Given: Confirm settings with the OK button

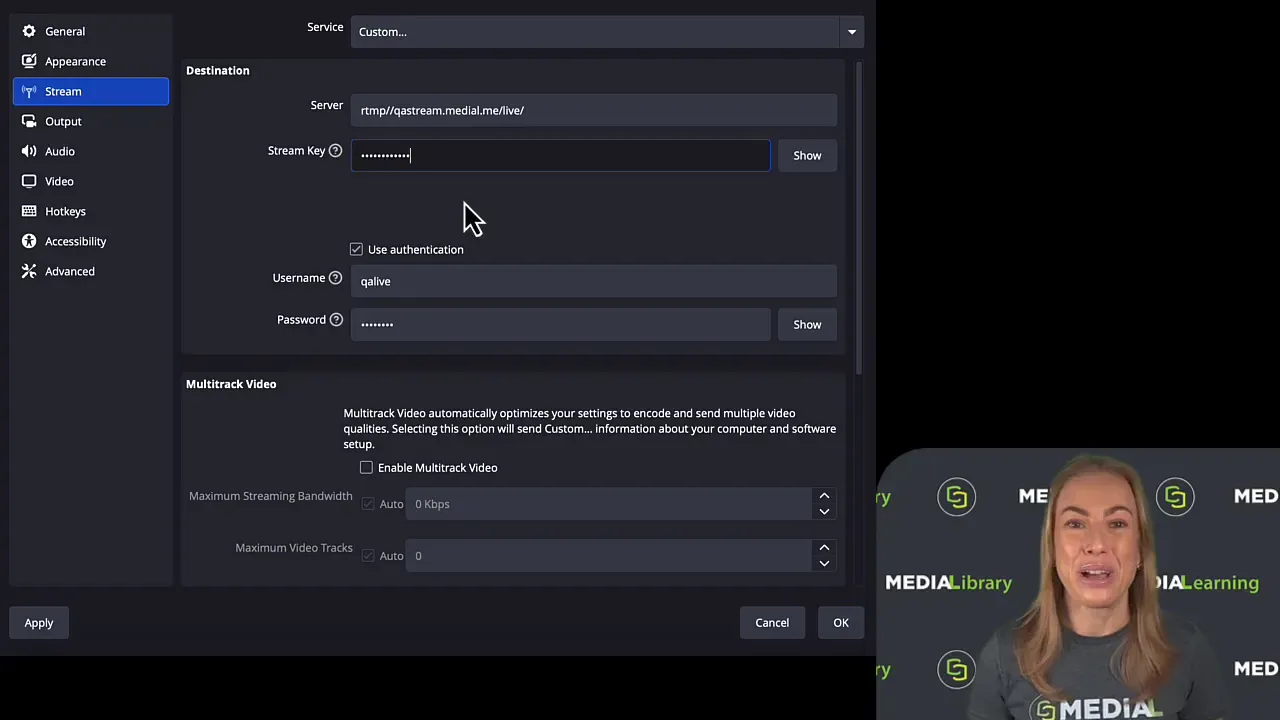Looking at the screenshot, I should [x=841, y=623].
